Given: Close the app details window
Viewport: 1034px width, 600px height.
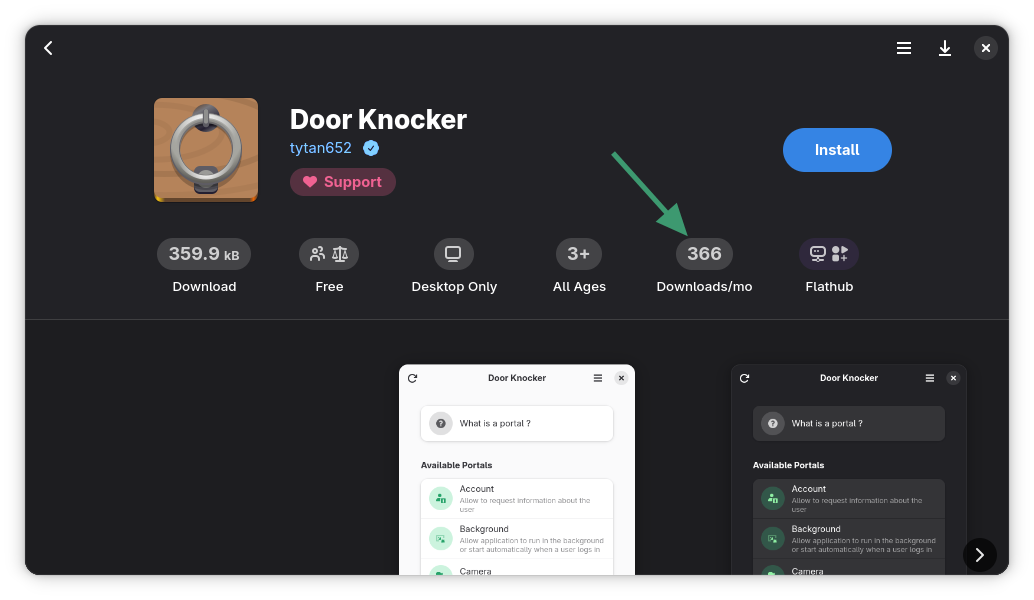Looking at the screenshot, I should [x=986, y=47].
